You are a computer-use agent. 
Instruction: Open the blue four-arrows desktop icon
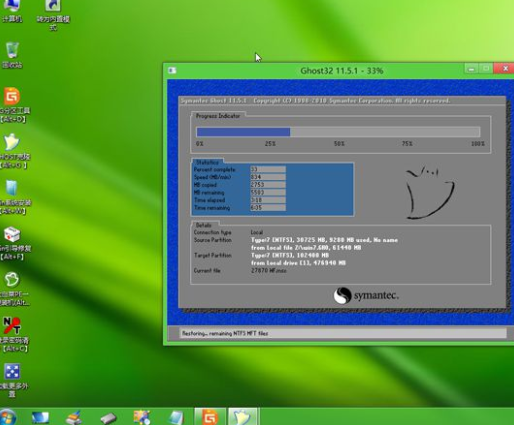coord(12,380)
